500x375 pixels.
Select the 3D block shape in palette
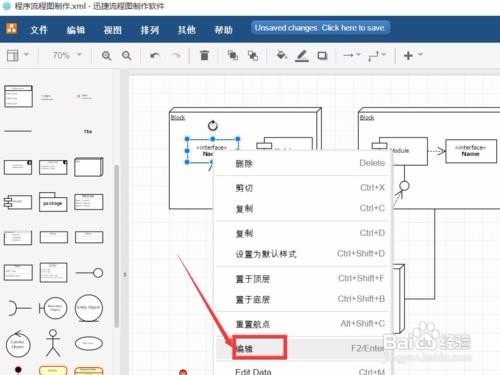pyautogui.click(x=89, y=167)
